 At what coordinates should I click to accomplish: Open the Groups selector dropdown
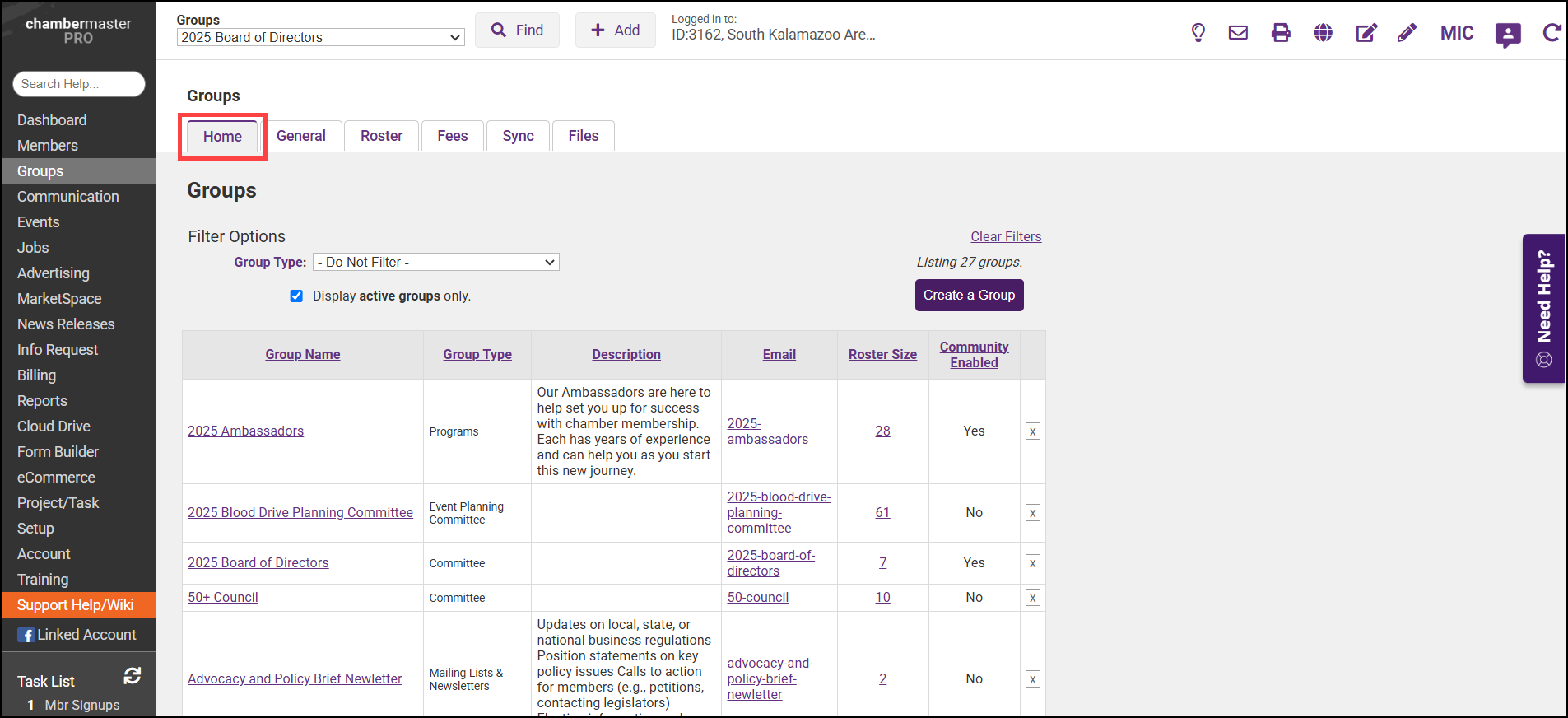coord(320,38)
